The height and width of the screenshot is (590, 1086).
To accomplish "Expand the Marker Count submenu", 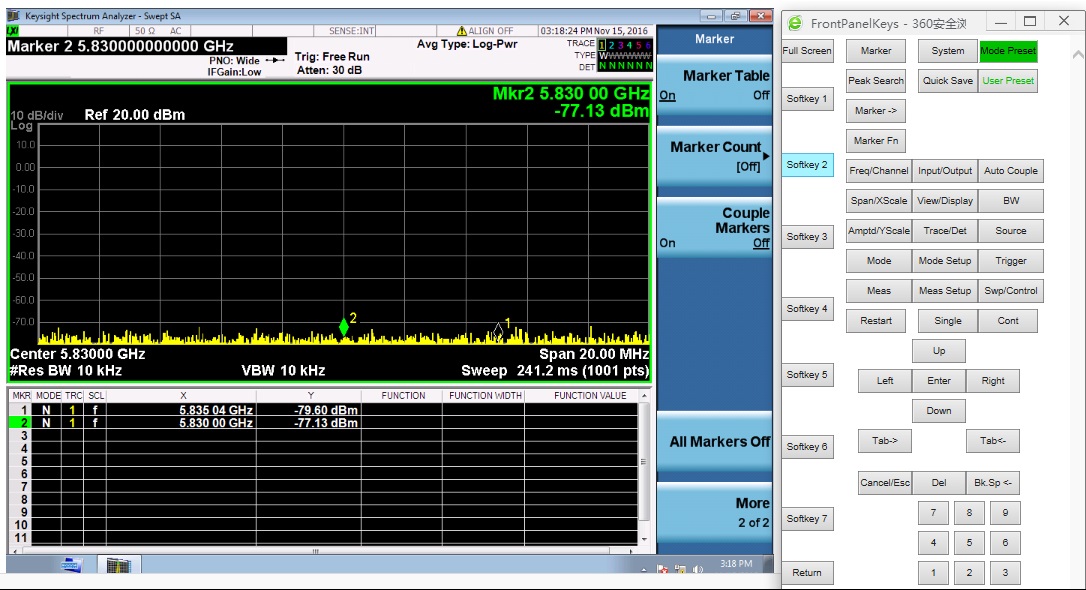I will [714, 156].
